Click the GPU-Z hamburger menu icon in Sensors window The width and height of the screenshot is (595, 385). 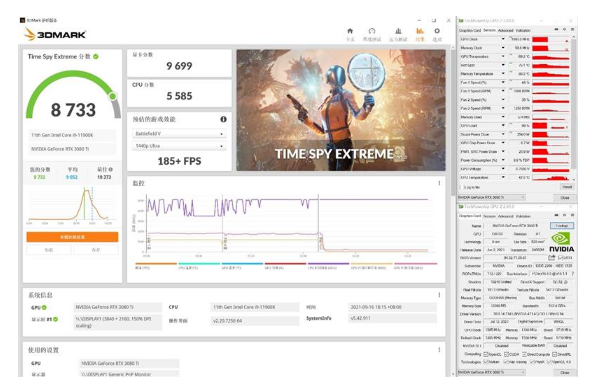(572, 30)
